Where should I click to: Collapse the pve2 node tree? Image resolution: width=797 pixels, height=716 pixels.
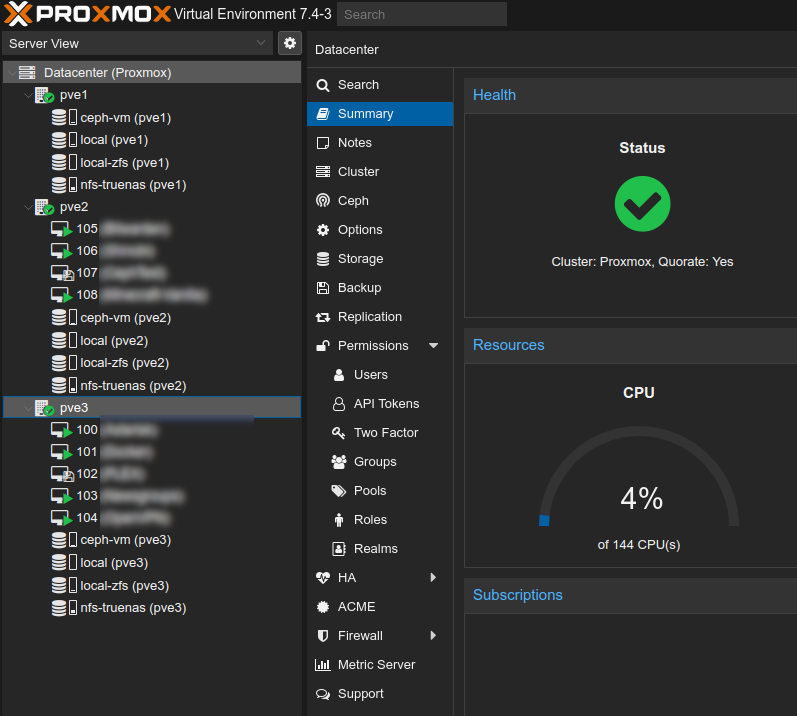28,207
